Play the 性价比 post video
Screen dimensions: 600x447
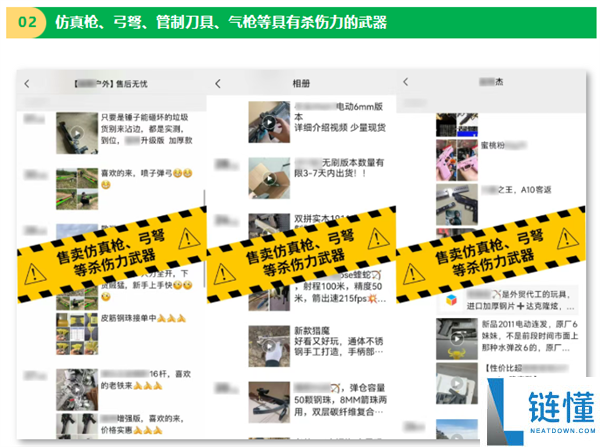pyautogui.click(x=457, y=383)
